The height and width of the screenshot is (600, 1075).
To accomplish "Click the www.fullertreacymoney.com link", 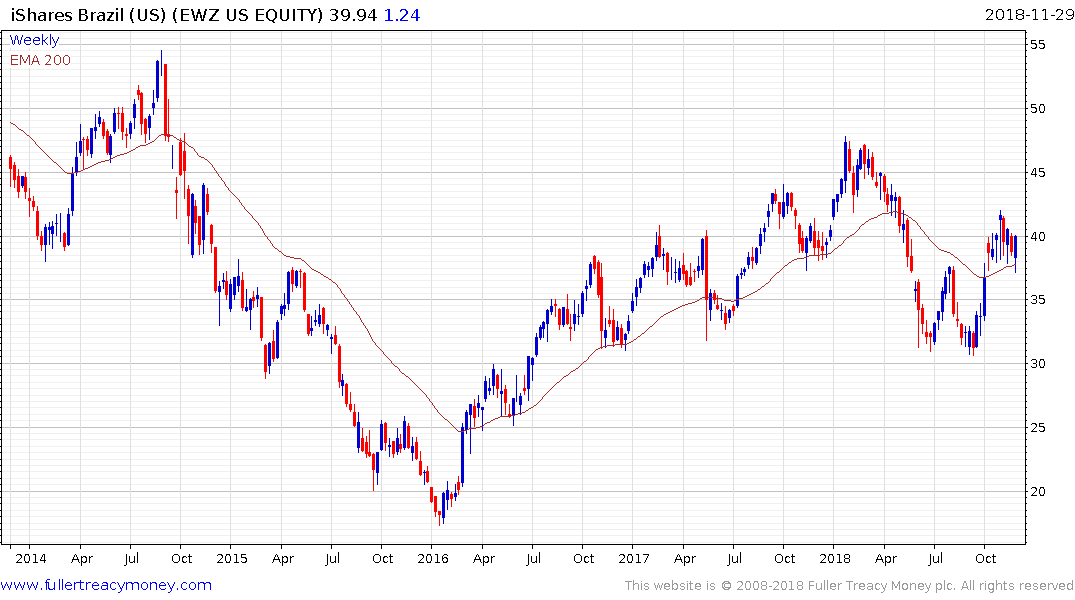I will point(106,585).
